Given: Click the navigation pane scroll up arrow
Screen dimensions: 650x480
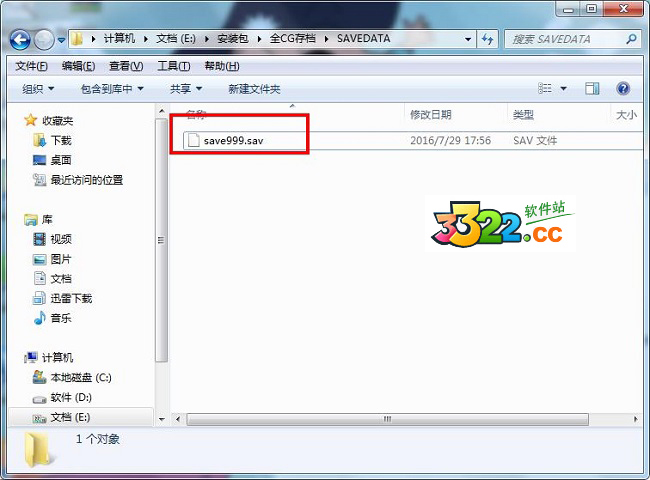Looking at the screenshot, I should [x=162, y=111].
